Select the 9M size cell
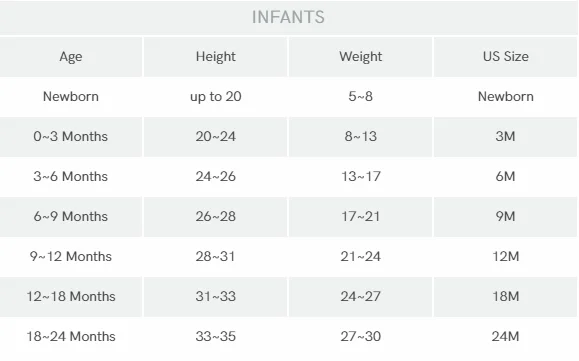Image resolution: width=579 pixels, height=361 pixels. click(x=506, y=216)
